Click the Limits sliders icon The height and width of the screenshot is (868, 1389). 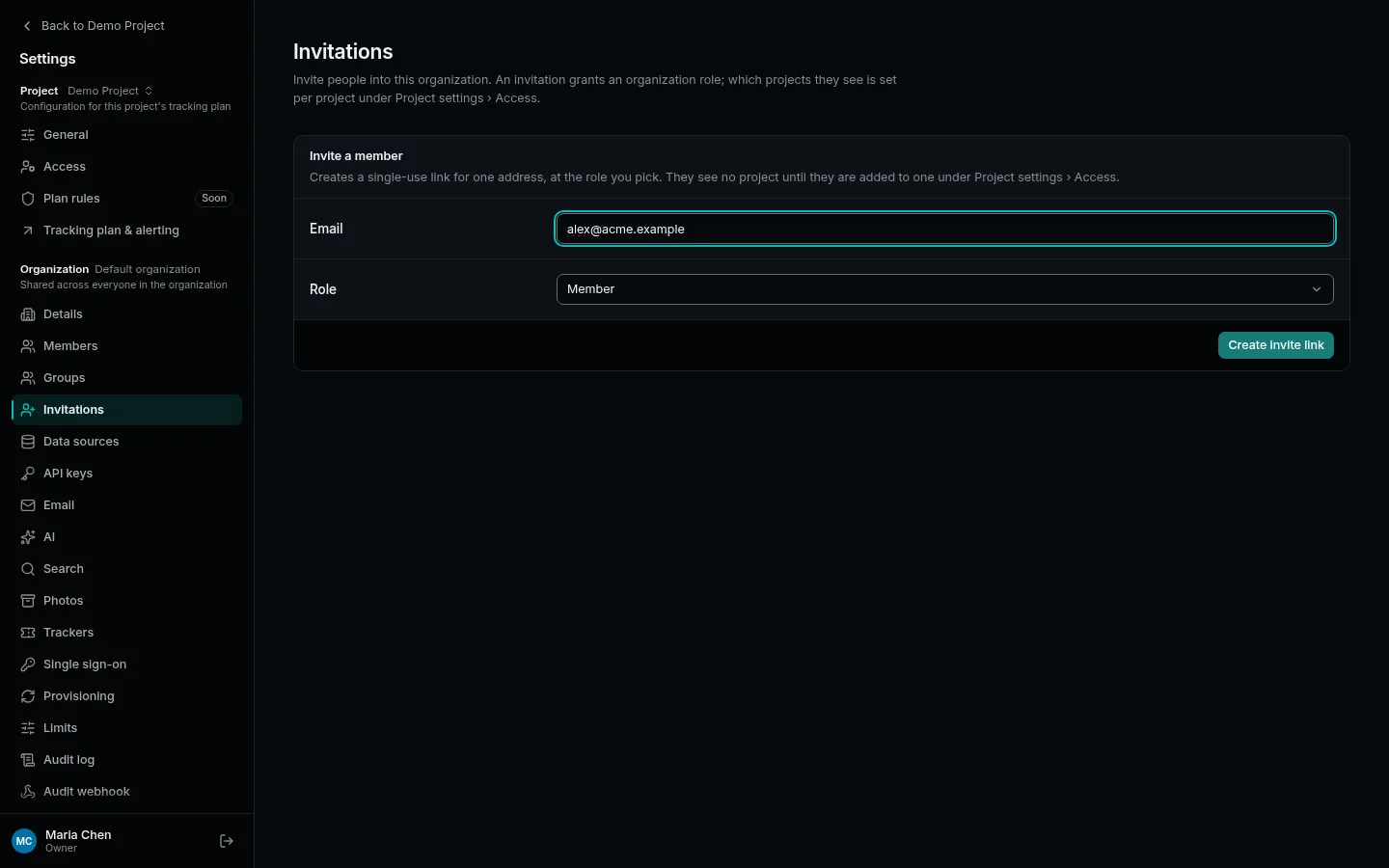[28, 728]
